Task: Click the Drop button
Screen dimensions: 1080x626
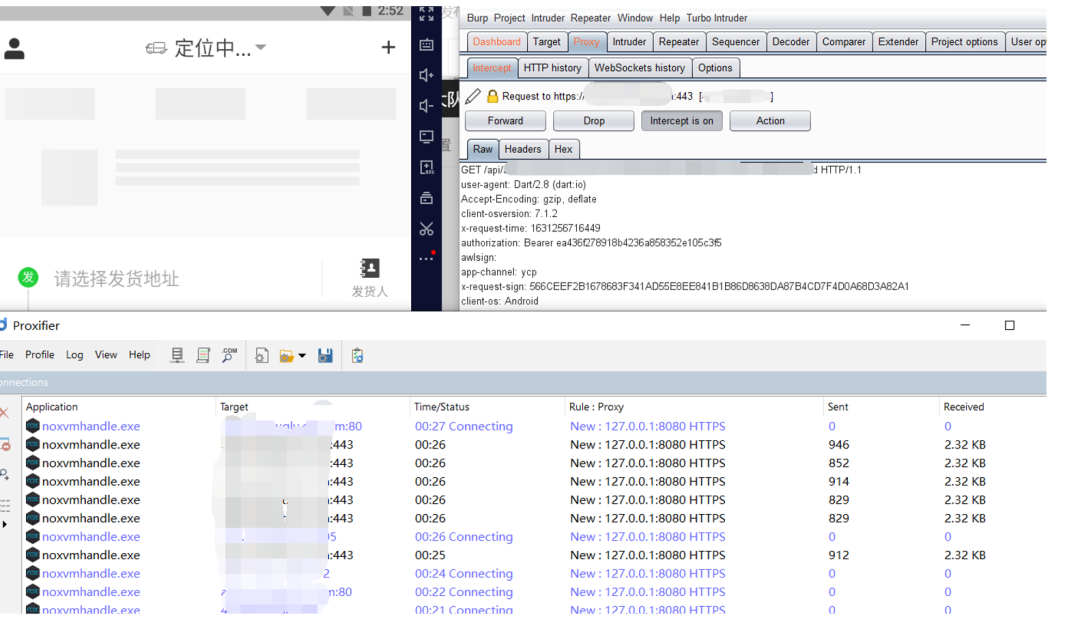Action: (594, 121)
